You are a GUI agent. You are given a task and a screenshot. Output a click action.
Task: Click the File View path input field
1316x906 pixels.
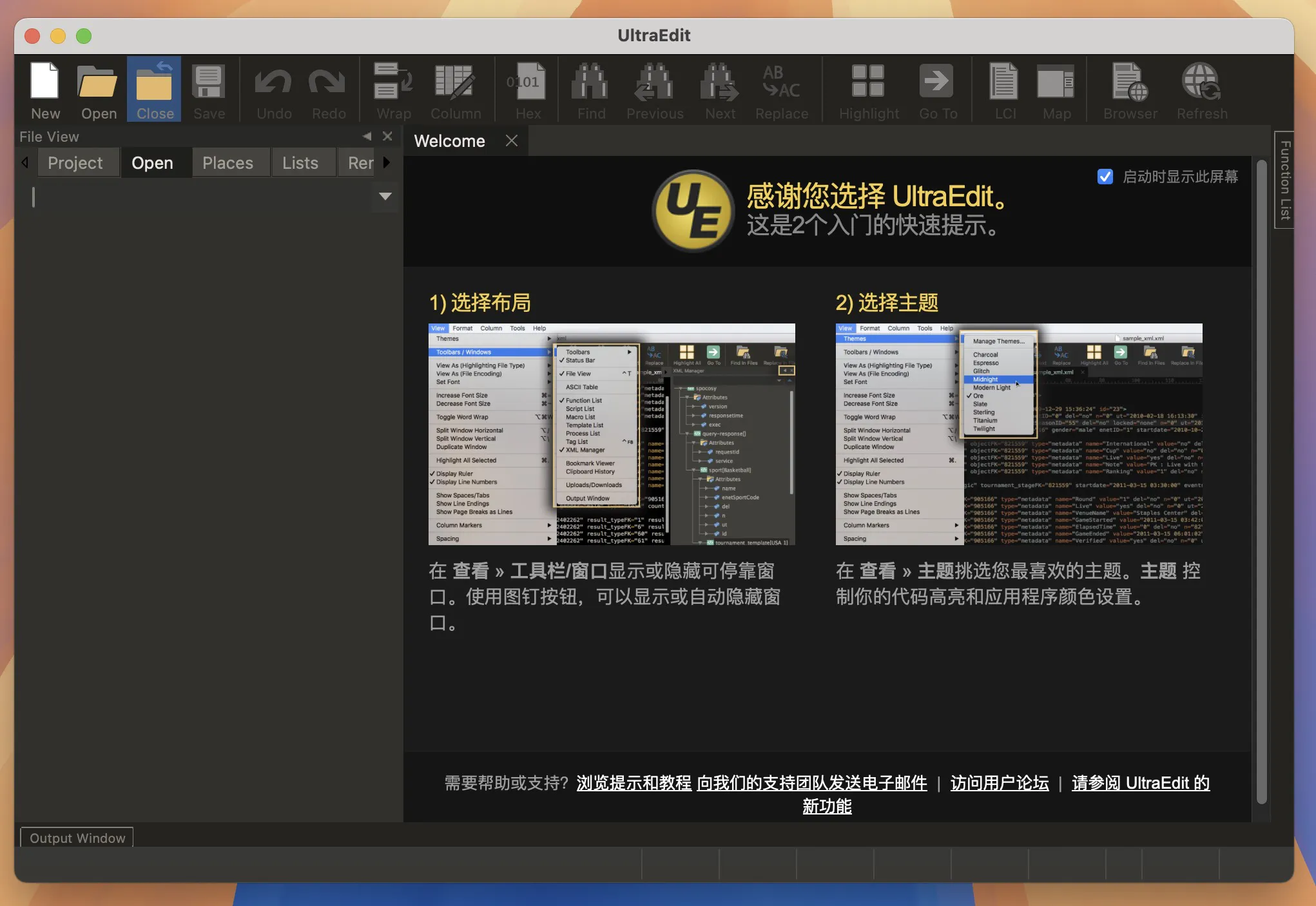pyautogui.click(x=201, y=197)
